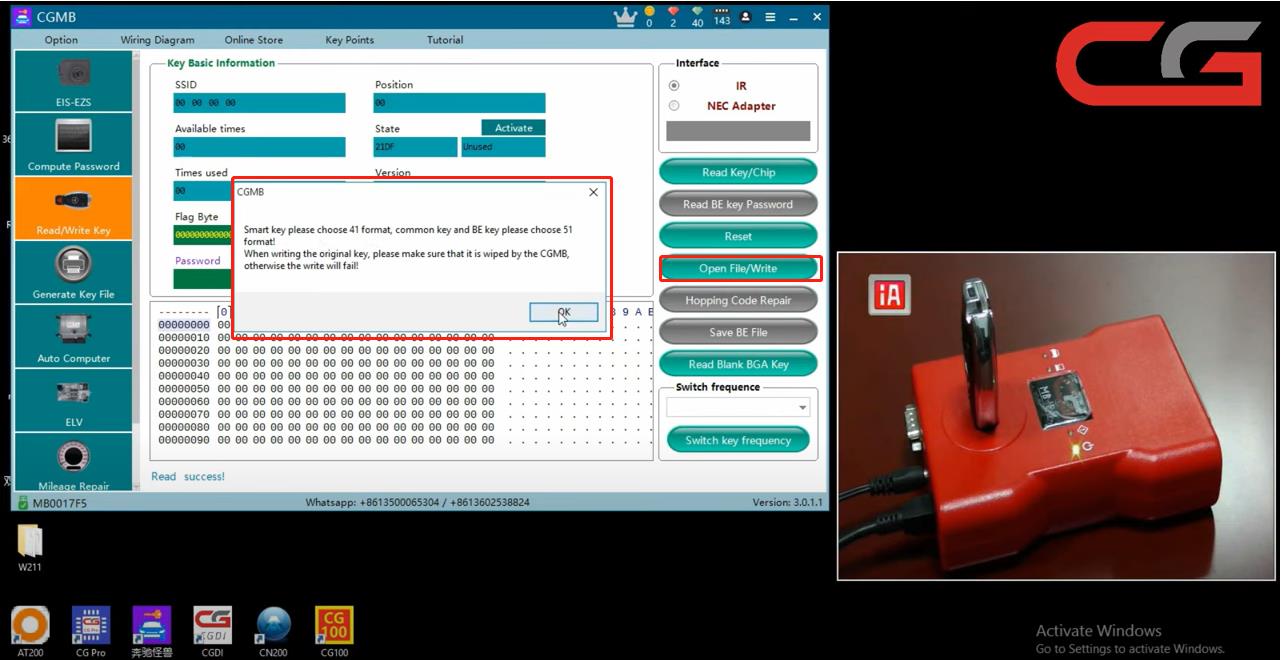
Task: Select the Read/Write Key module
Action: (74, 209)
